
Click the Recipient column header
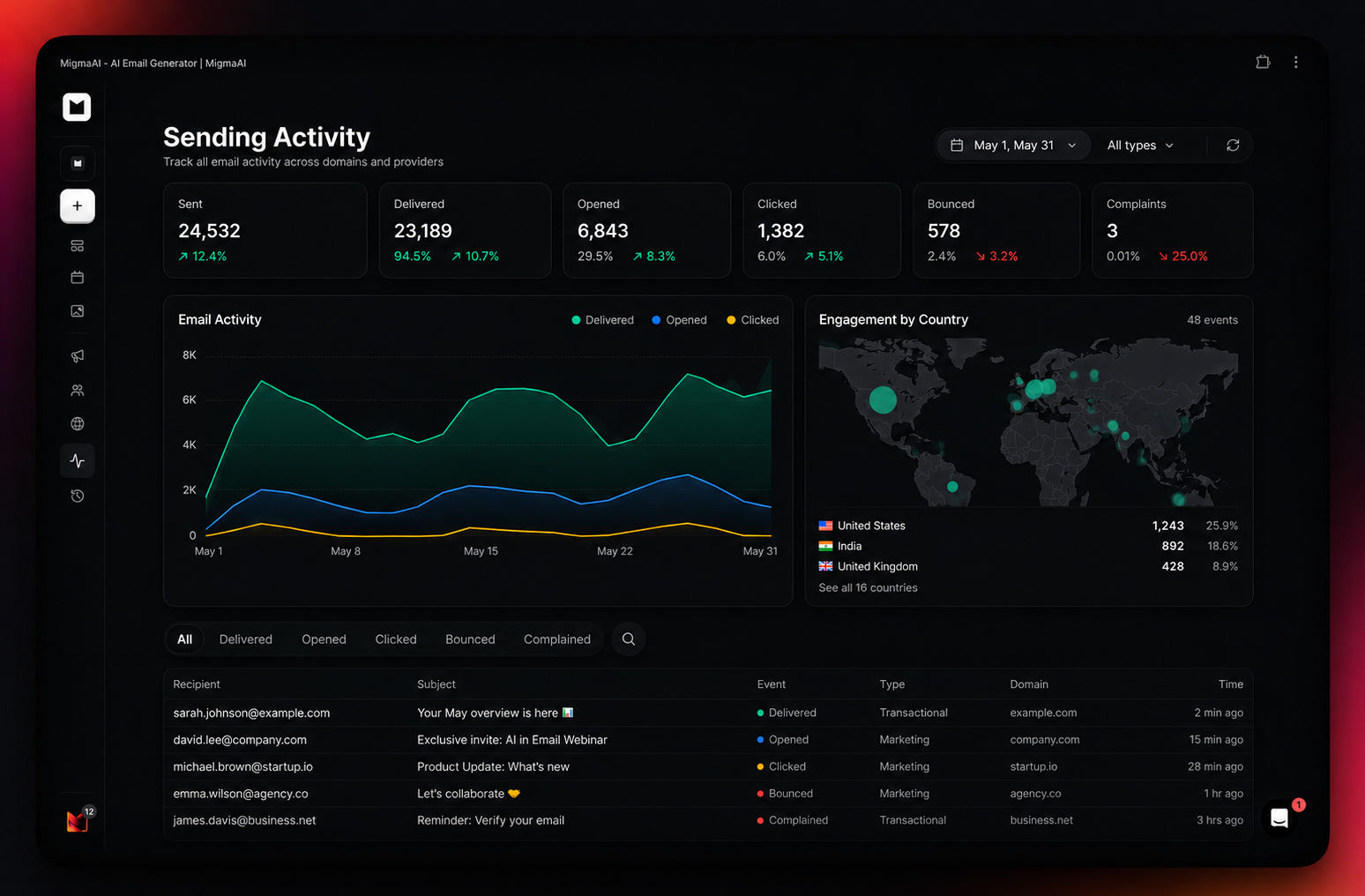pyautogui.click(x=197, y=684)
